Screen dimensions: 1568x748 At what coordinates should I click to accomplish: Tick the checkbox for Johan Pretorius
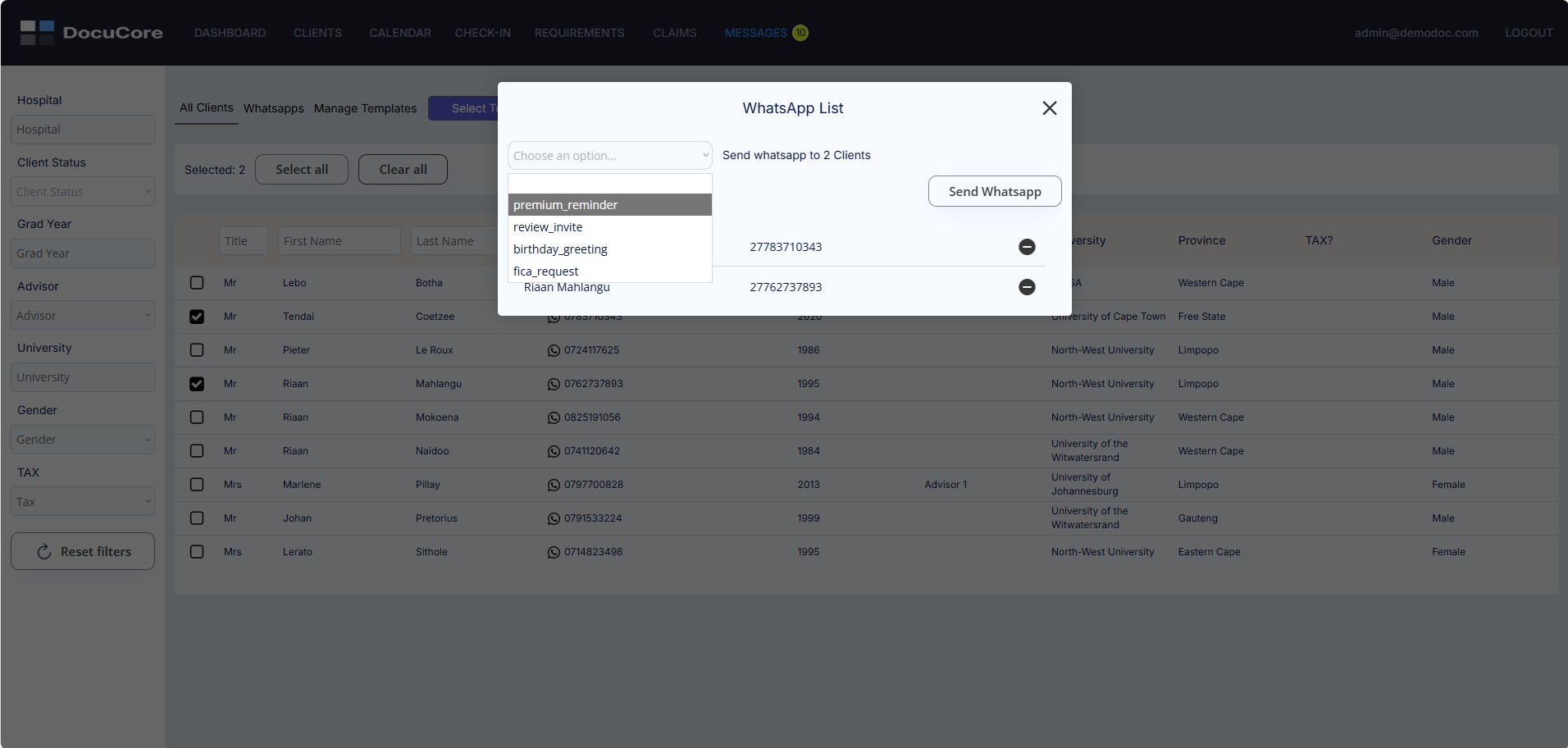[197, 518]
